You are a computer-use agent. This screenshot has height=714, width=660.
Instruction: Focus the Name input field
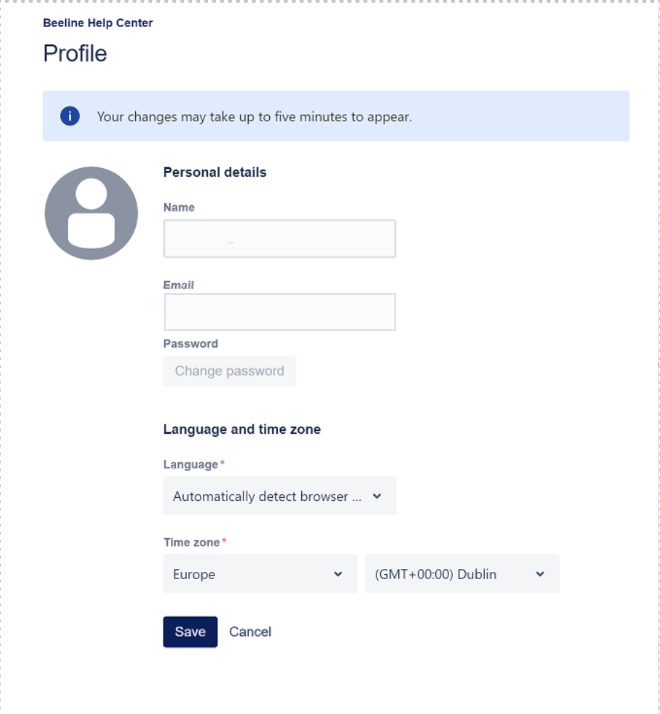coord(279,239)
